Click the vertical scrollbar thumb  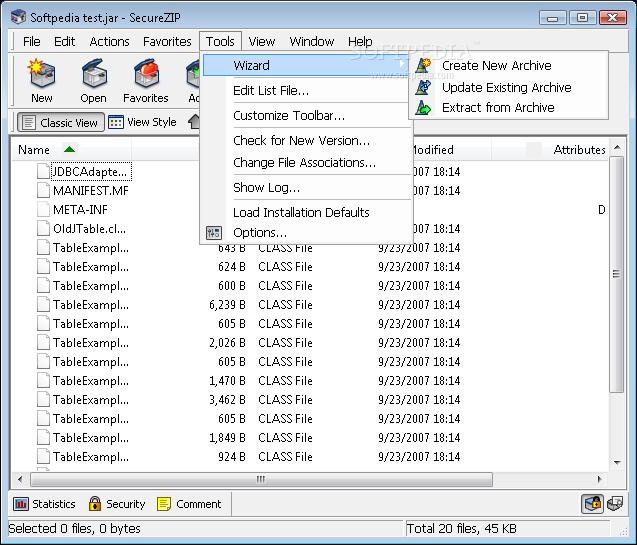[x=617, y=274]
